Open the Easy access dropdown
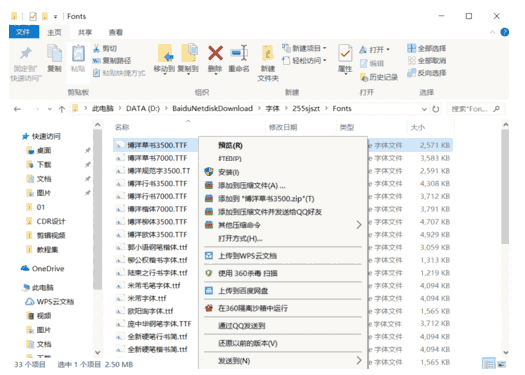The height and width of the screenshot is (375, 525). (x=304, y=61)
